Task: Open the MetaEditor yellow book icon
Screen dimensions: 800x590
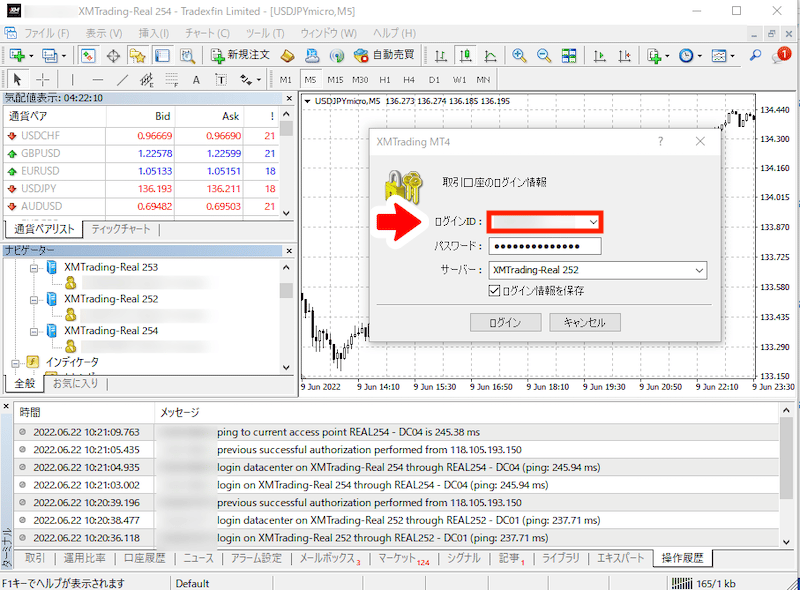Action: tap(288, 55)
